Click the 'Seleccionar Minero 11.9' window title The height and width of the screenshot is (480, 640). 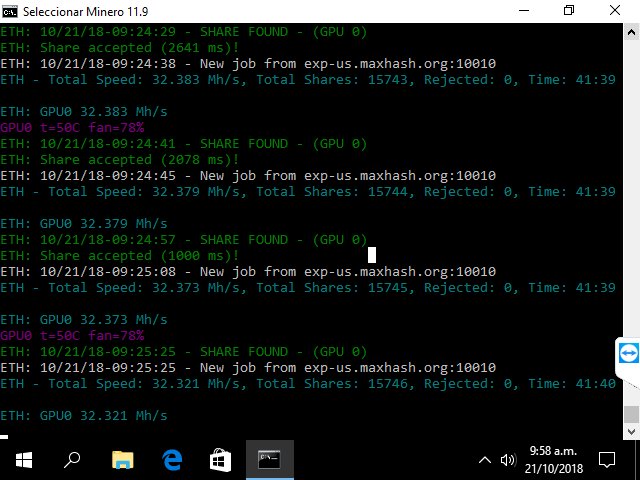pos(85,12)
